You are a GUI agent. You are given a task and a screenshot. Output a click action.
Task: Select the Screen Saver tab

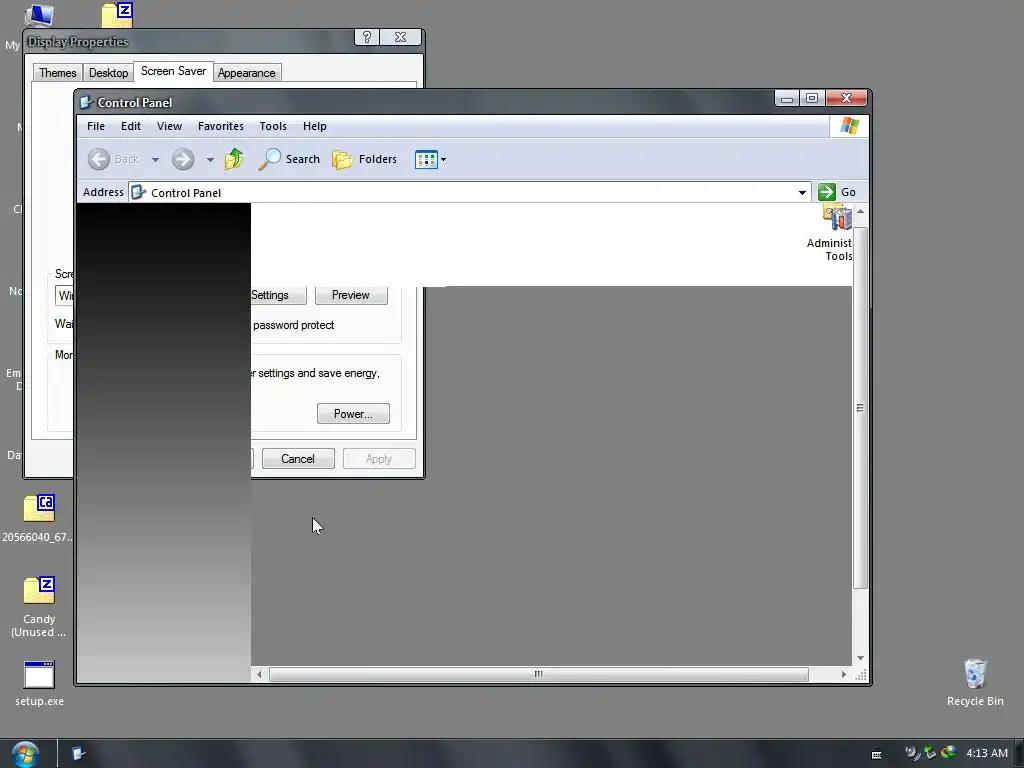point(173,71)
